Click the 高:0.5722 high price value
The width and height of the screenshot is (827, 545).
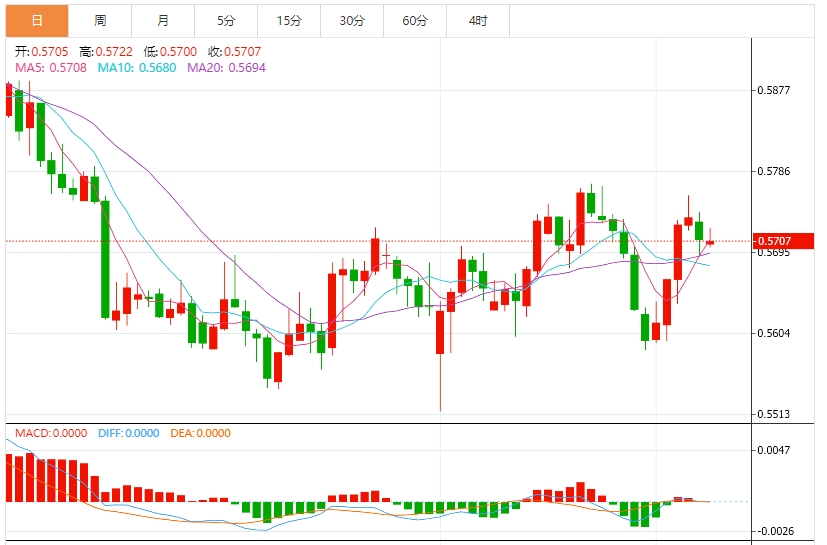(x=106, y=52)
